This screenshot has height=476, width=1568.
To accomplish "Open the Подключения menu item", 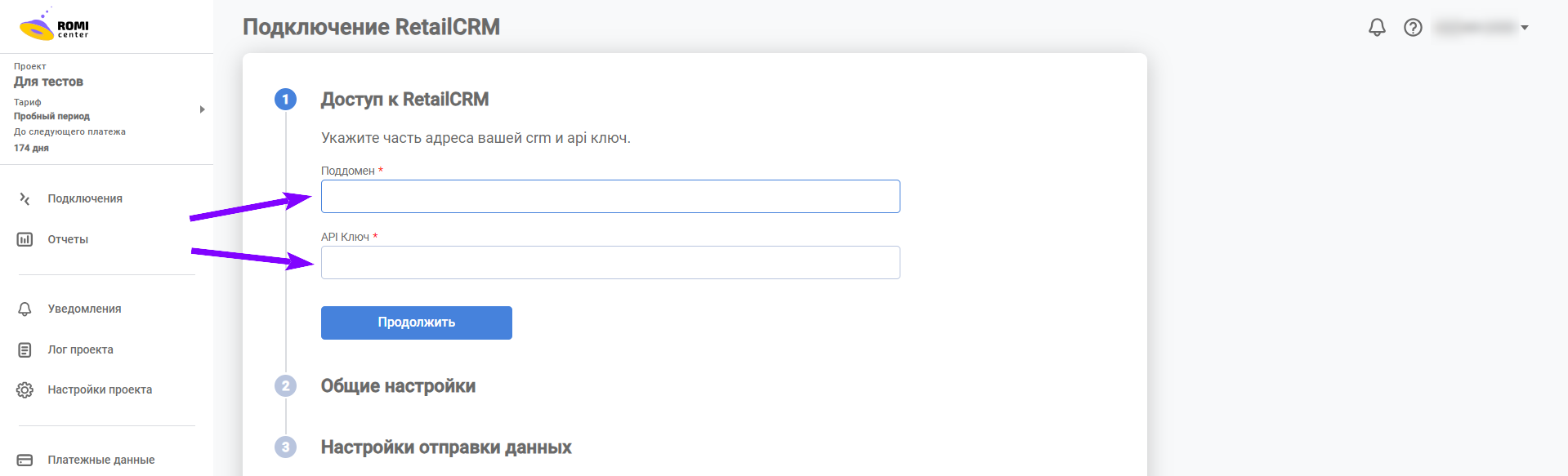I will point(85,198).
